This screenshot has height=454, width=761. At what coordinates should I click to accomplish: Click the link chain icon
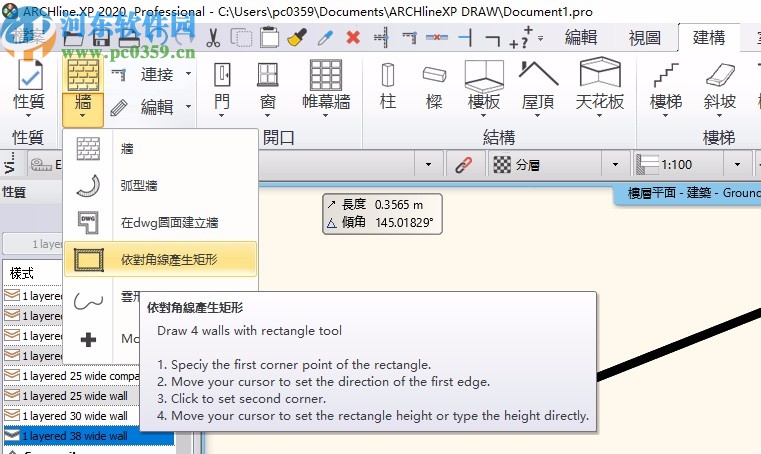pyautogui.click(x=463, y=165)
